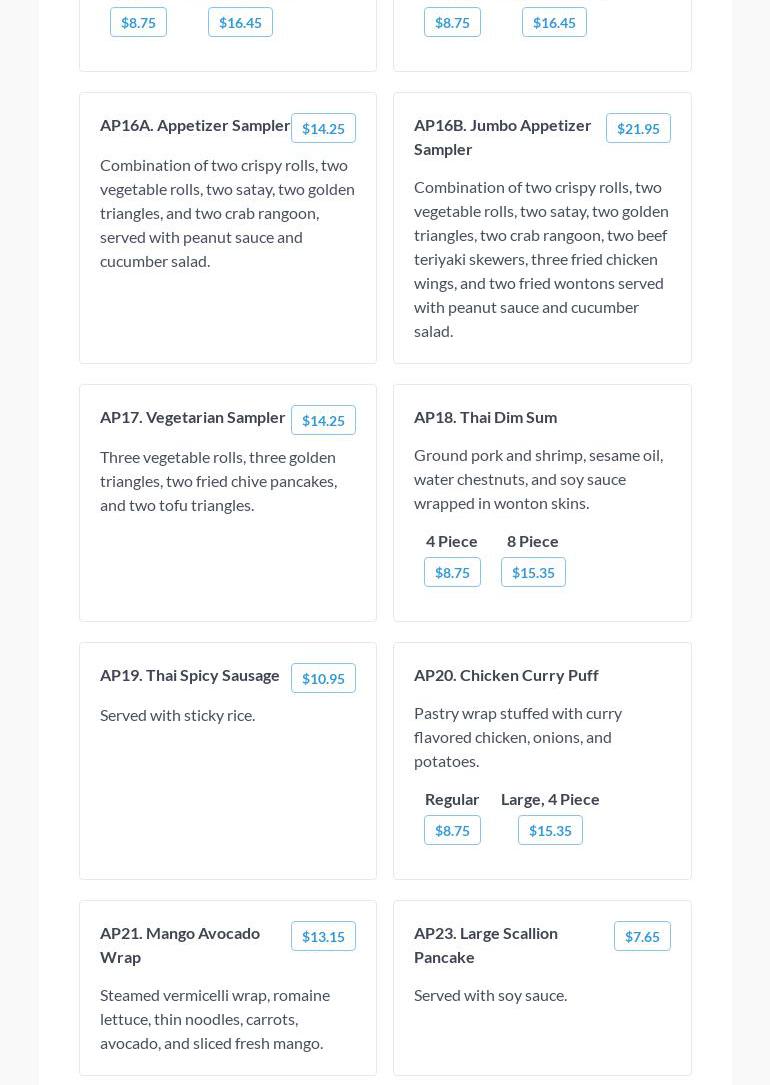Click the $13.15 Mango Avocado Wrap price

tap(323, 936)
